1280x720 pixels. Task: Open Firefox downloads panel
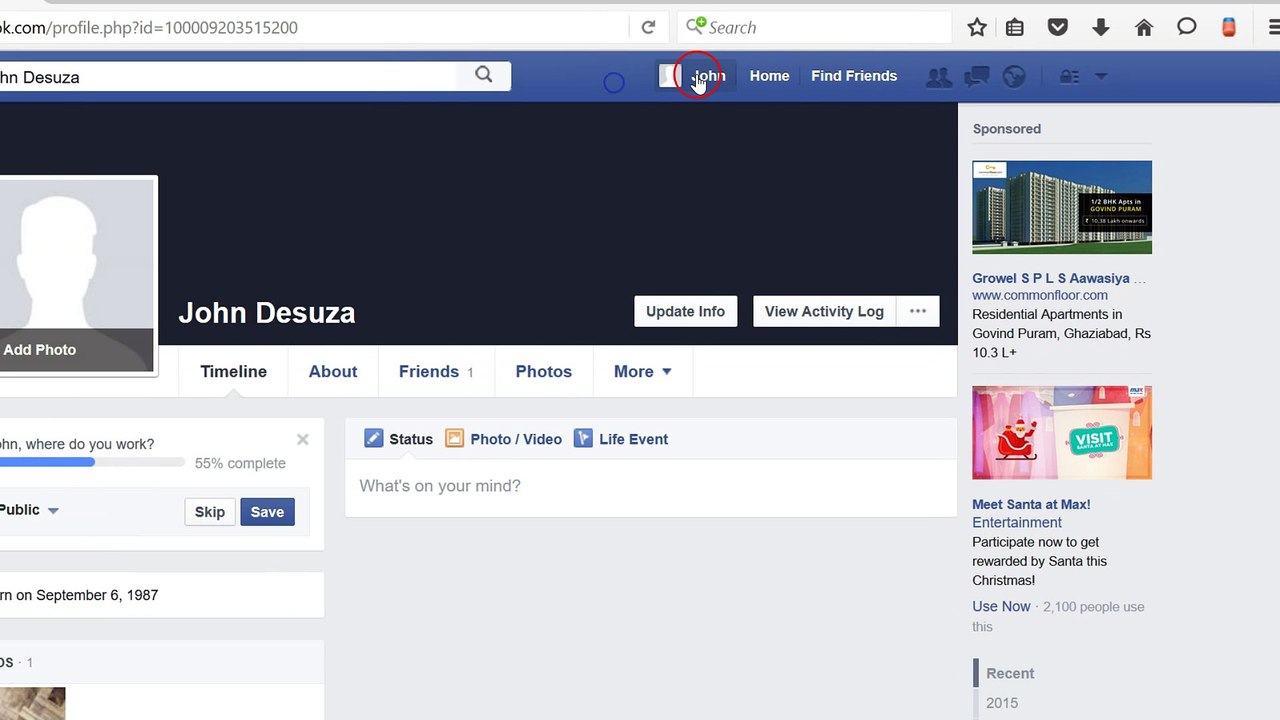1101,27
